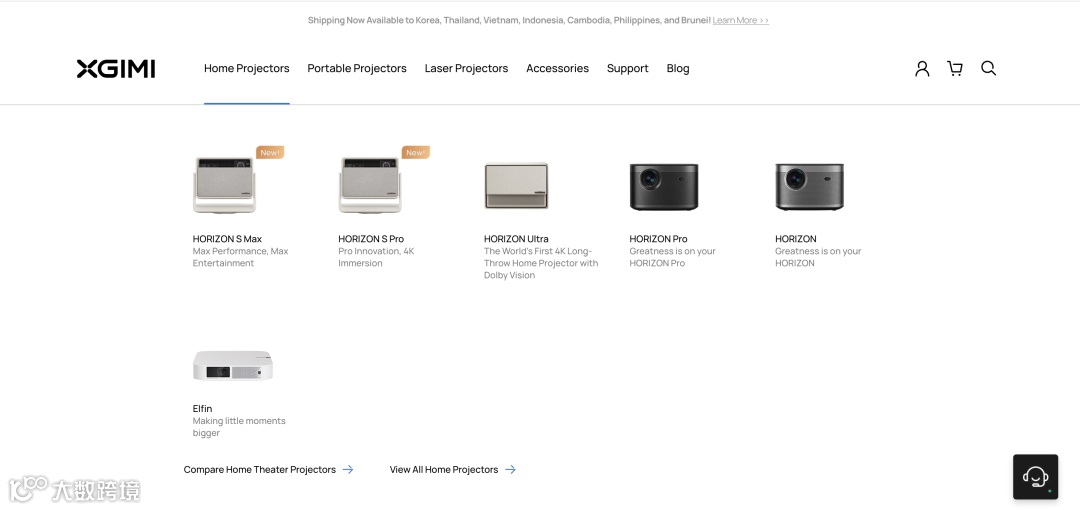The width and height of the screenshot is (1080, 510).
Task: Open the Accessories menu
Action: tap(557, 68)
